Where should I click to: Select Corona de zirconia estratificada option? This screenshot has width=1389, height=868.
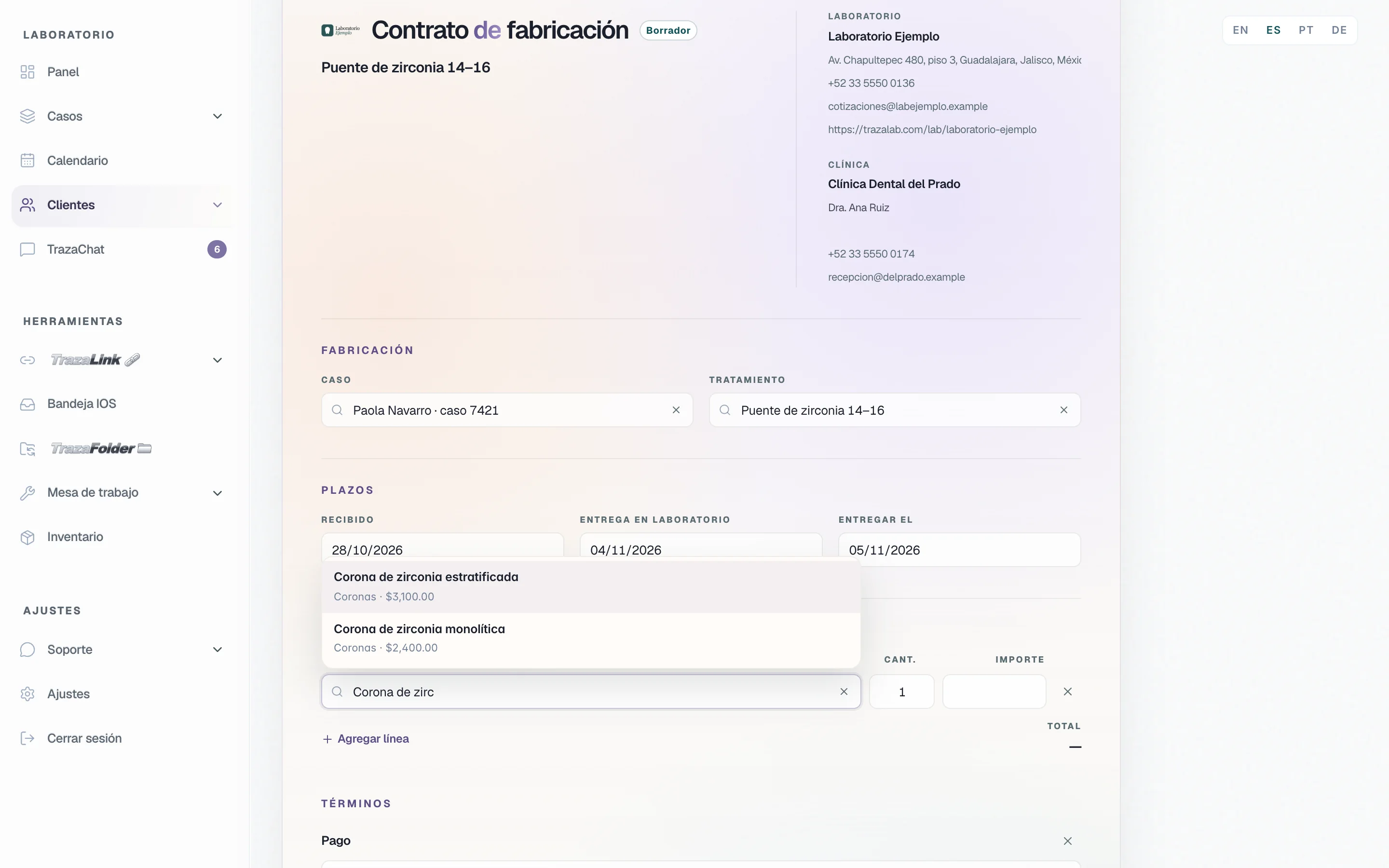click(591, 587)
